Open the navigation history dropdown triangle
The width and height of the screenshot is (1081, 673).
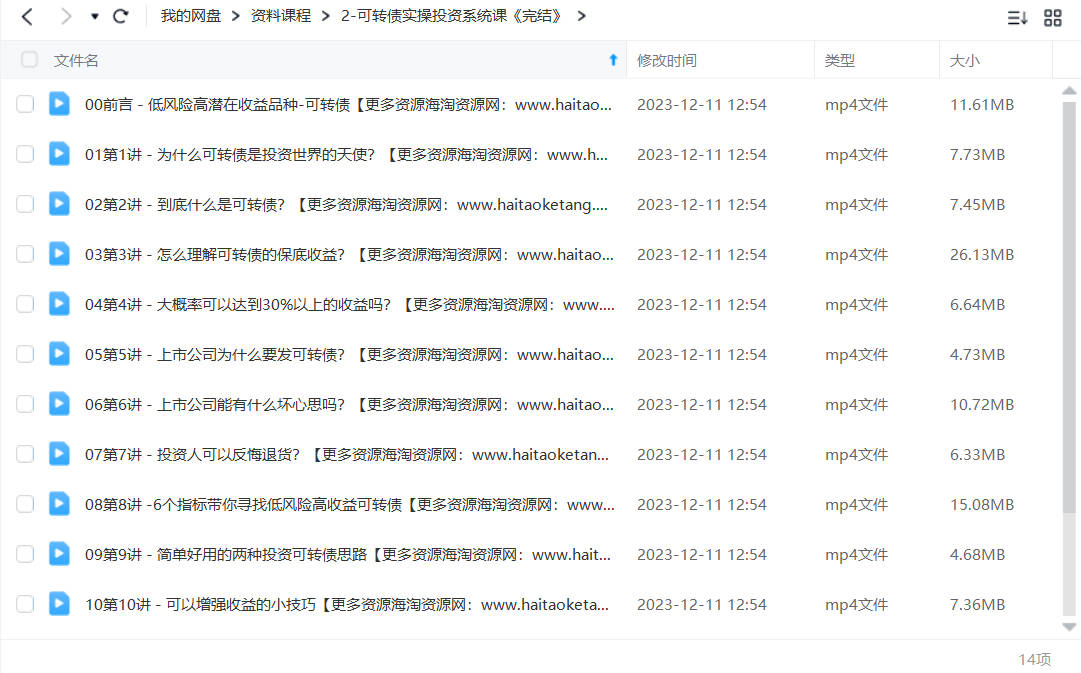tap(94, 17)
